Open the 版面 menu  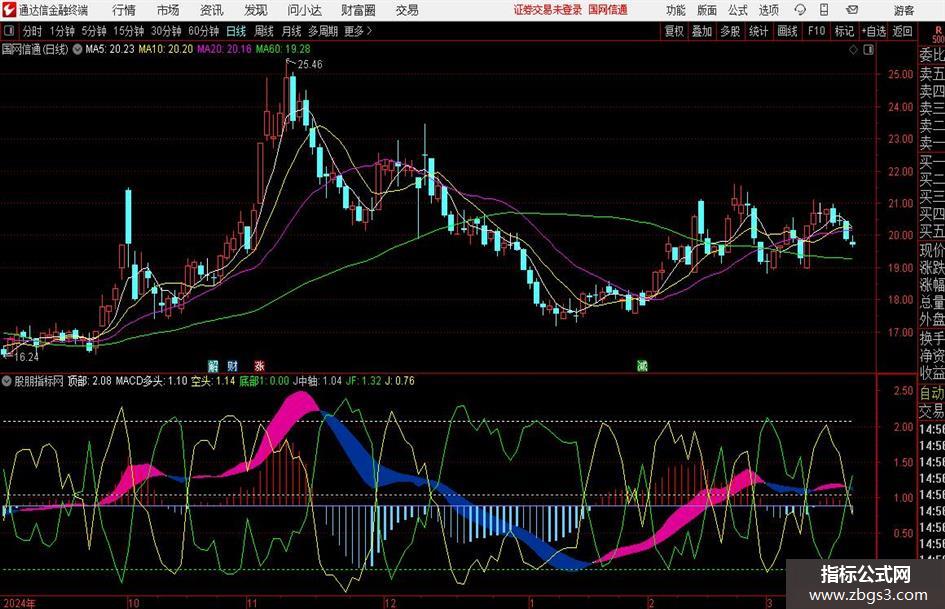tap(707, 10)
